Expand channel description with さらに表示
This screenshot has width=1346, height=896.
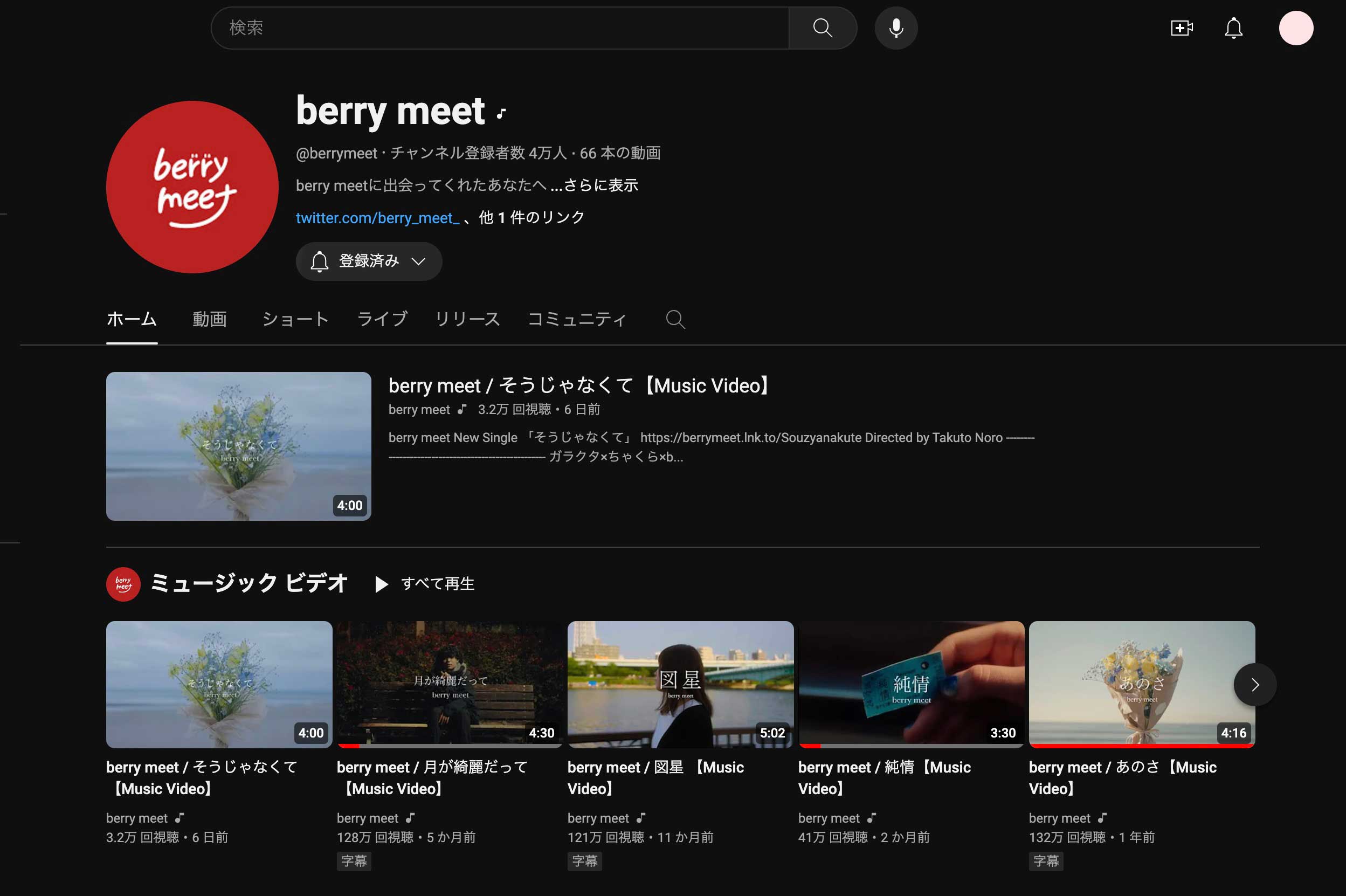[600, 185]
